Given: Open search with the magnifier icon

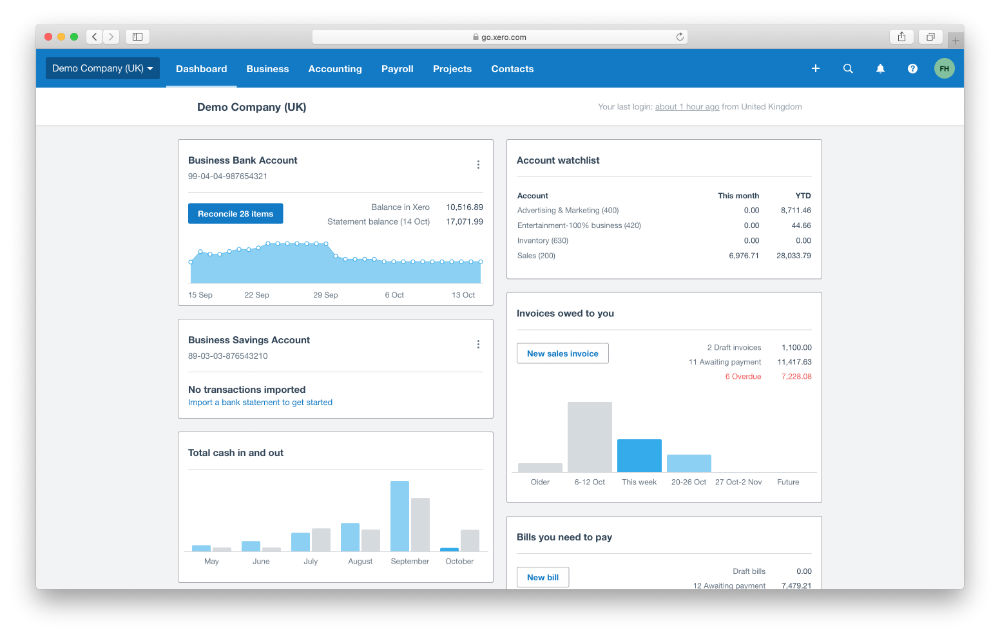Looking at the screenshot, I should (x=848, y=68).
